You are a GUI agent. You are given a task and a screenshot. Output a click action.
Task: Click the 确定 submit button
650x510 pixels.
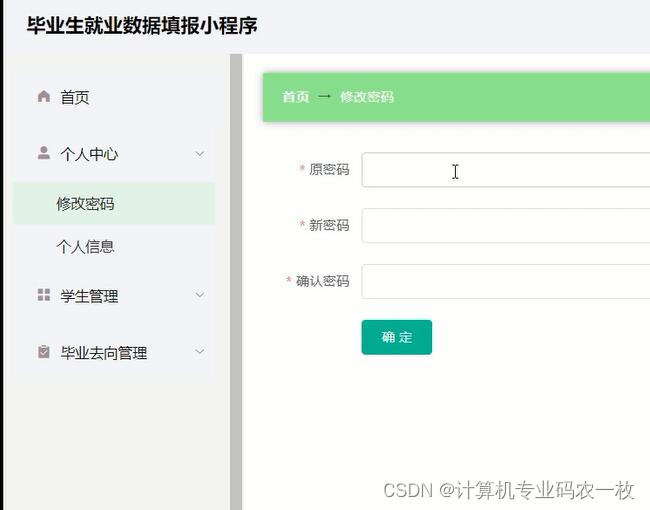pos(397,337)
